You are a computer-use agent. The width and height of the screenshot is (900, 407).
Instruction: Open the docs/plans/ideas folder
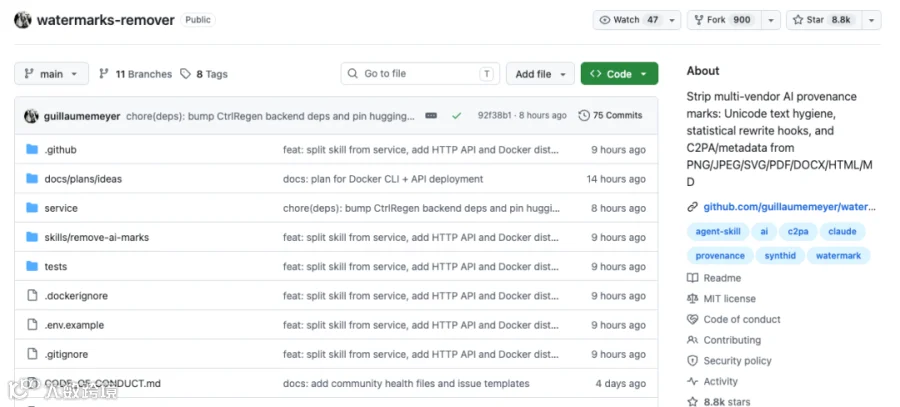(x=83, y=179)
